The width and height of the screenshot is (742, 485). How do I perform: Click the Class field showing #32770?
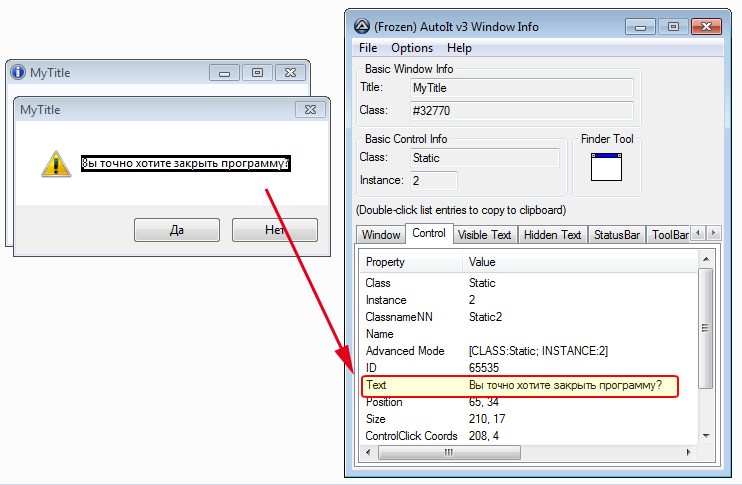[520, 110]
